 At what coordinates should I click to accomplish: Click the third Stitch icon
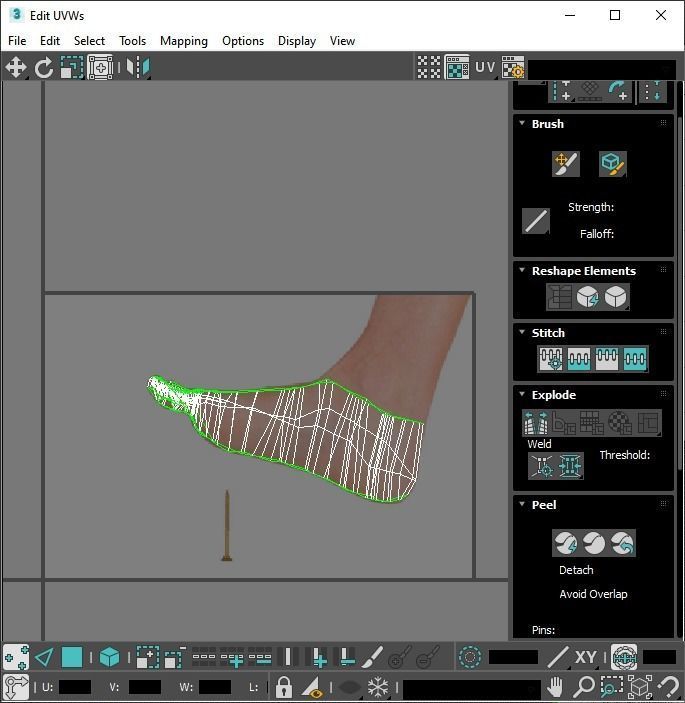coord(607,359)
